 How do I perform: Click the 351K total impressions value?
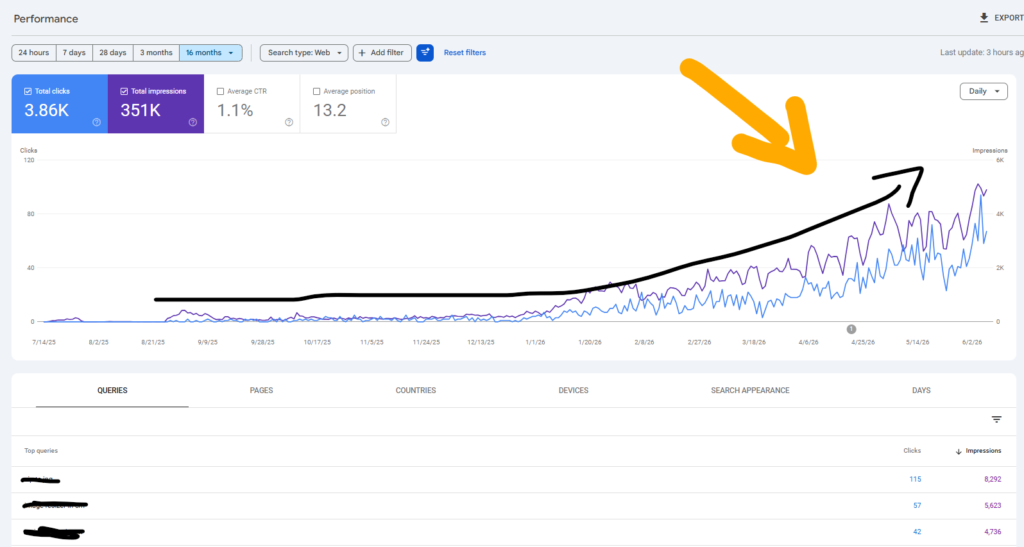coord(140,110)
